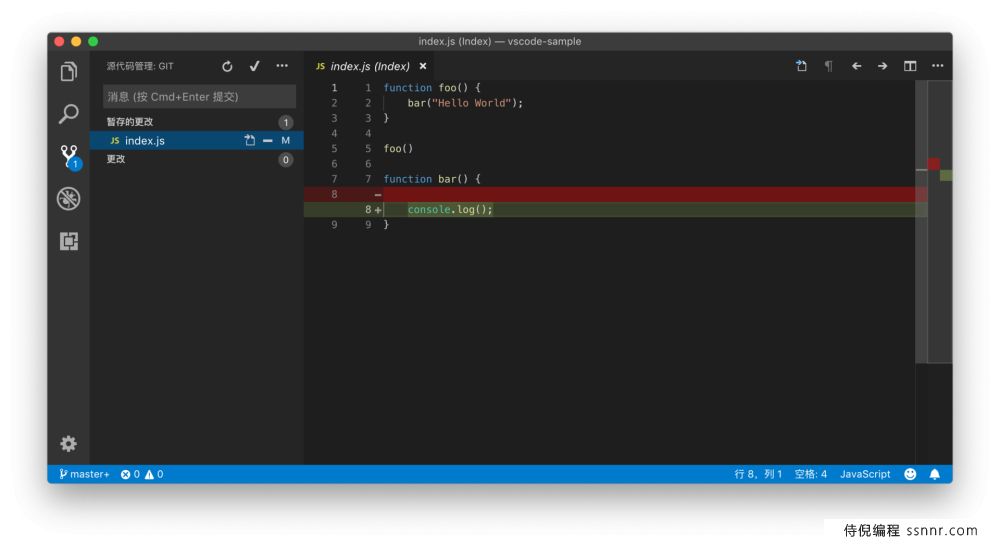
Task: Click the foo() call on line 5
Action: coord(398,149)
